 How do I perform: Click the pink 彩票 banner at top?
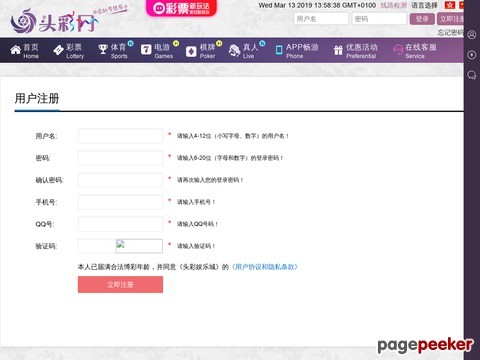181,8
